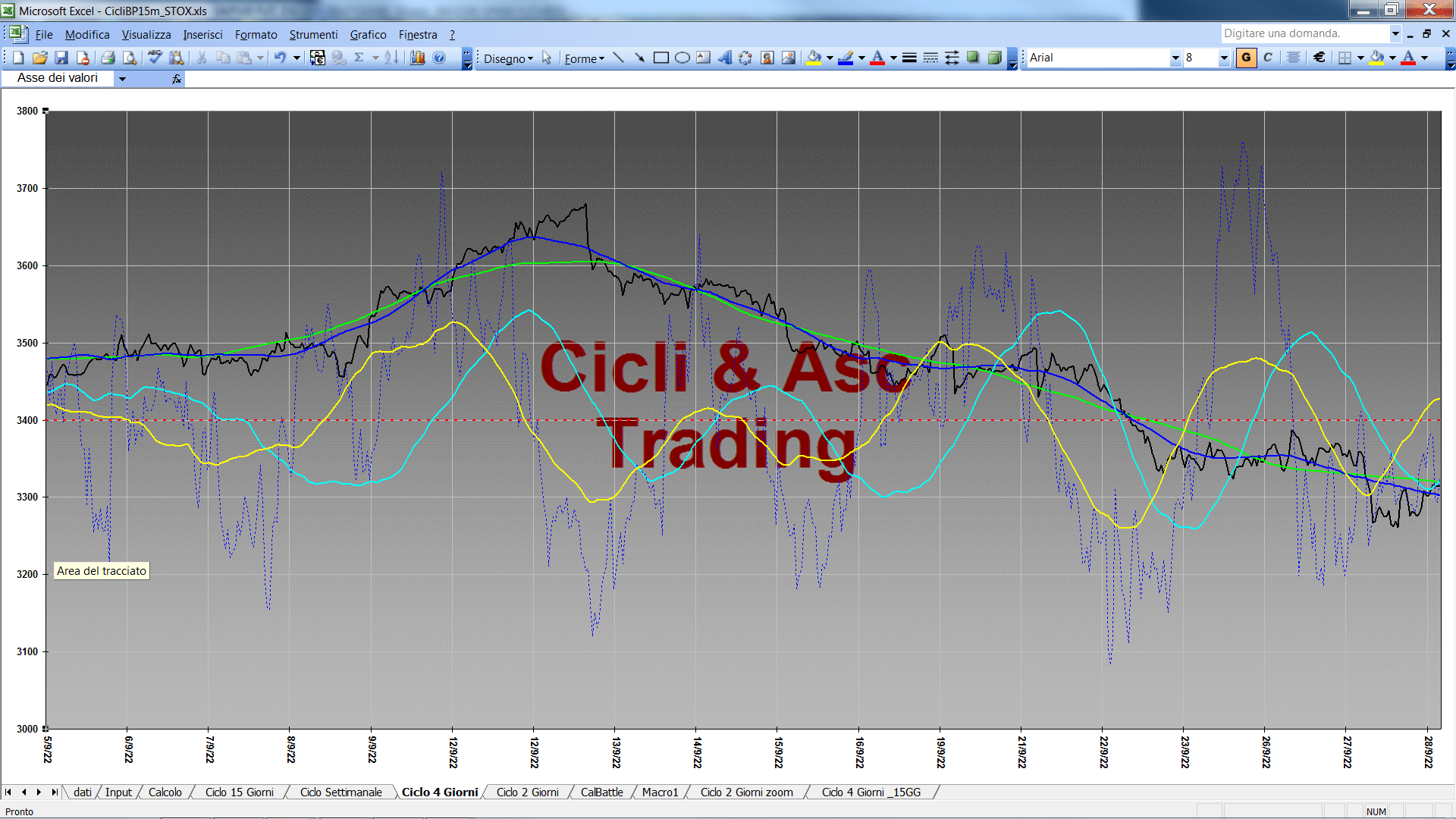Screen dimensions: 1456x819
Task: Click the Insert Clip Art icon
Action: click(767, 58)
